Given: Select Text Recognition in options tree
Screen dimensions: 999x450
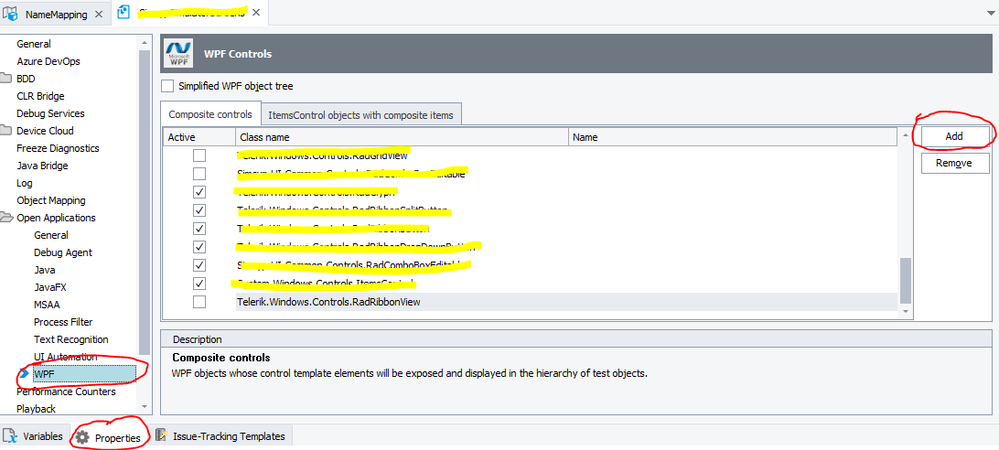Looking at the screenshot, I should [x=71, y=339].
